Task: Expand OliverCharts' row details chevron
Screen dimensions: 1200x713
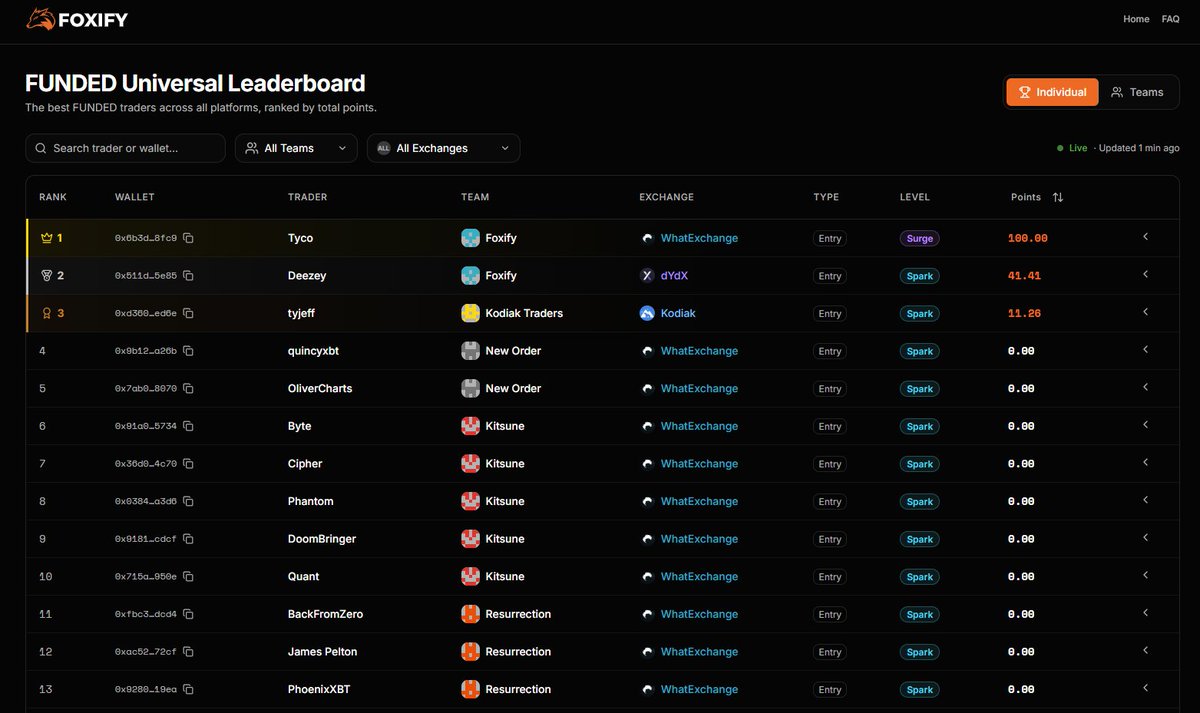Action: 1145,387
